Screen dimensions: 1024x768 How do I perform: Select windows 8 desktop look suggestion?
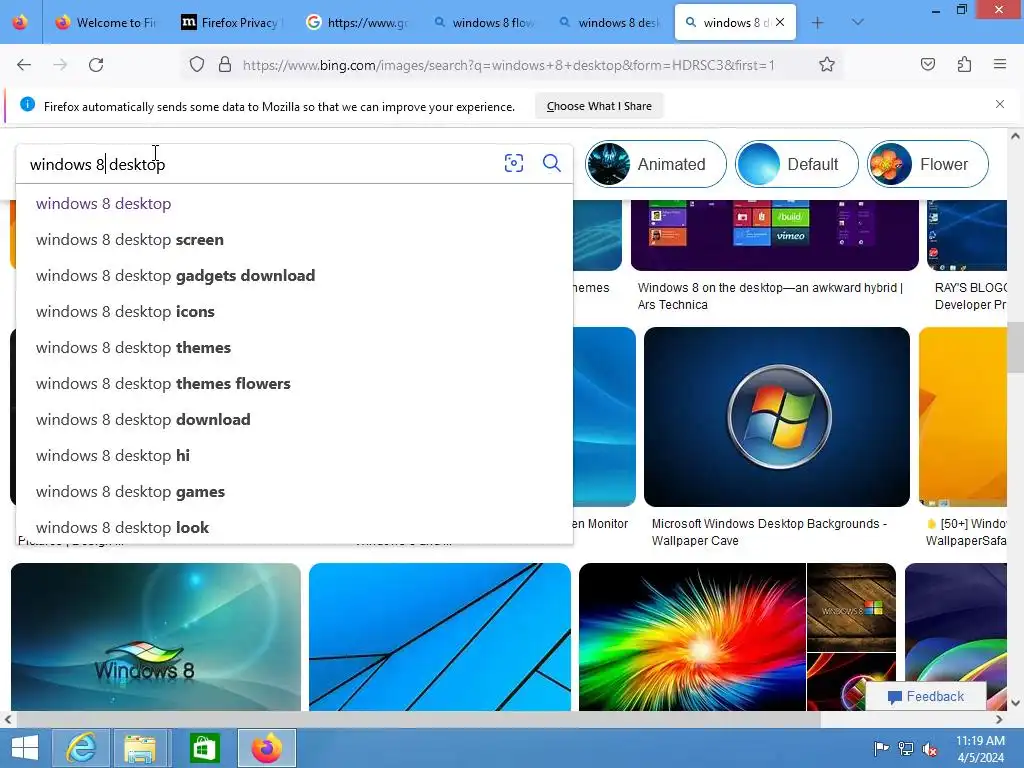click(295, 527)
